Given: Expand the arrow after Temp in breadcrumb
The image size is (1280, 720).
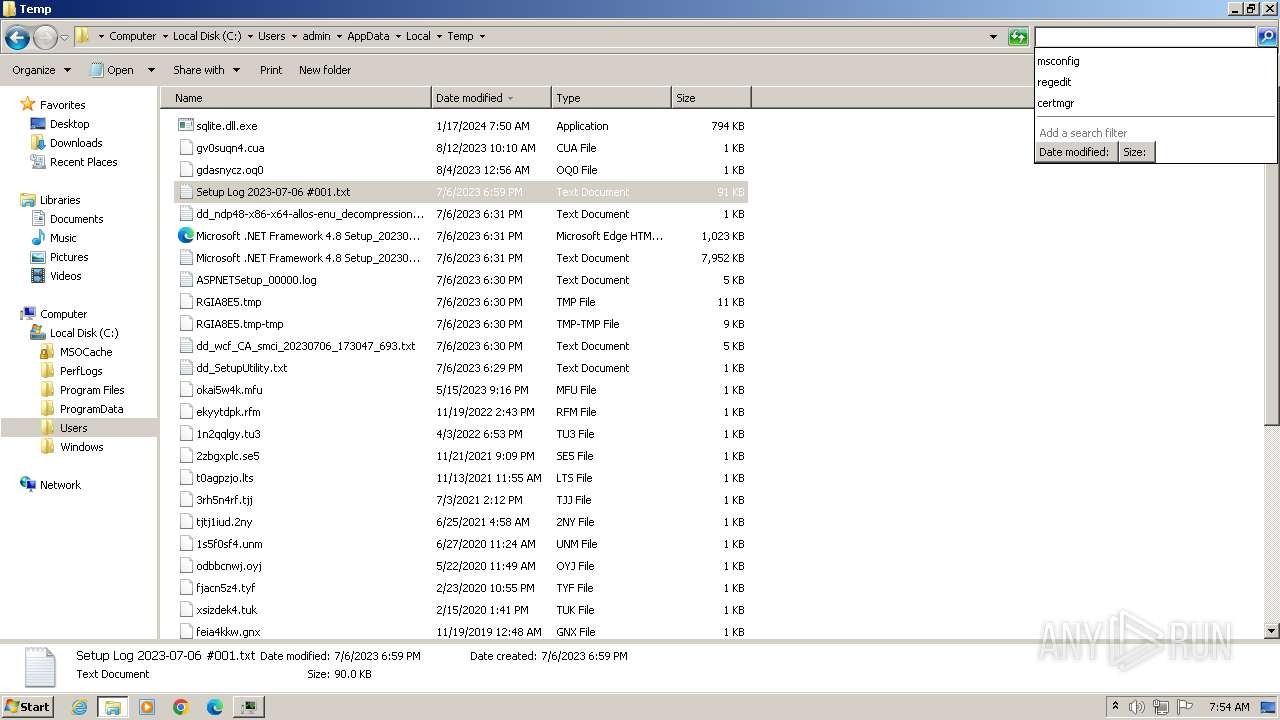Looking at the screenshot, I should pos(482,36).
